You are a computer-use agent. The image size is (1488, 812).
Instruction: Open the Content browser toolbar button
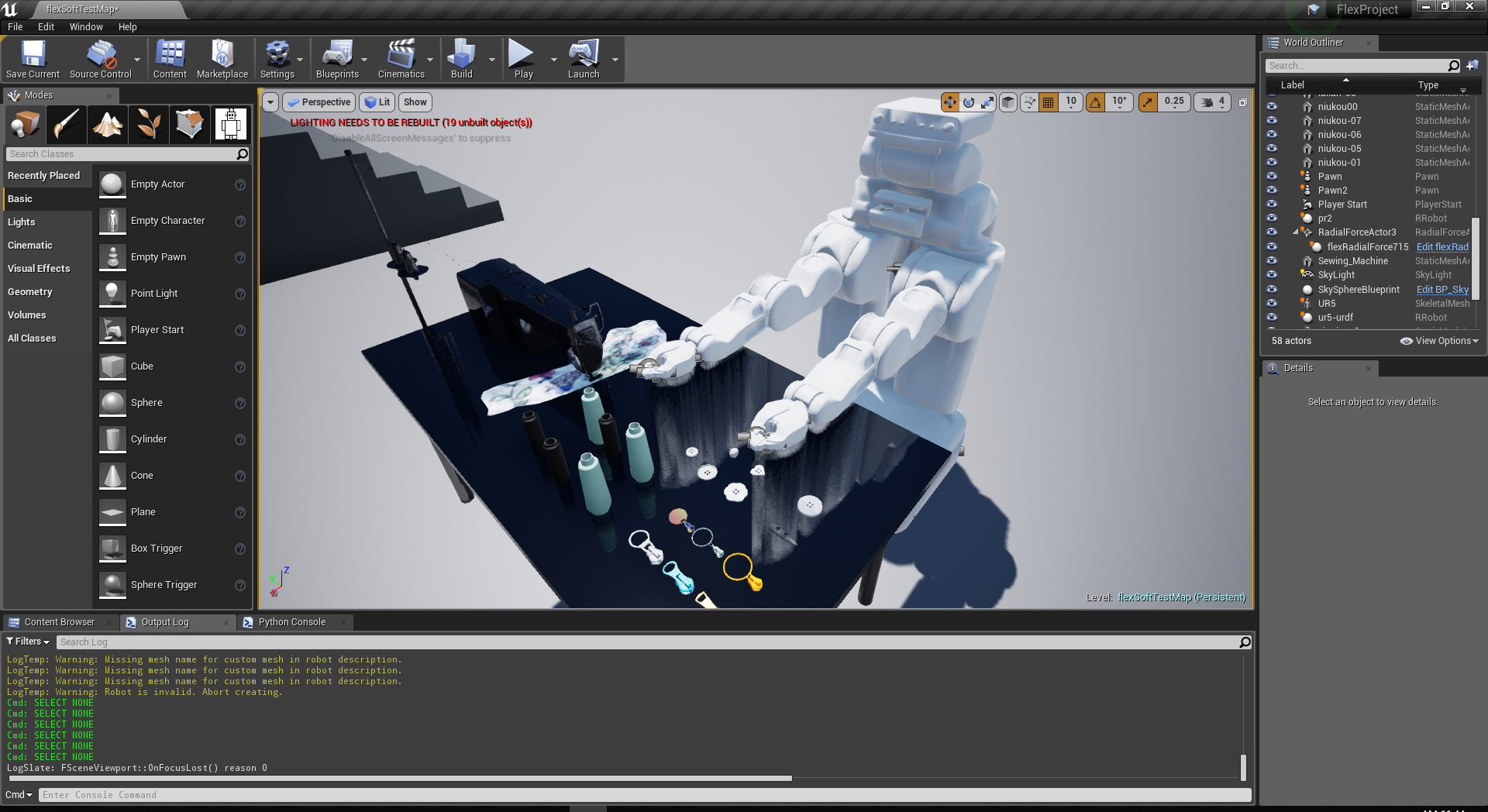coord(170,53)
